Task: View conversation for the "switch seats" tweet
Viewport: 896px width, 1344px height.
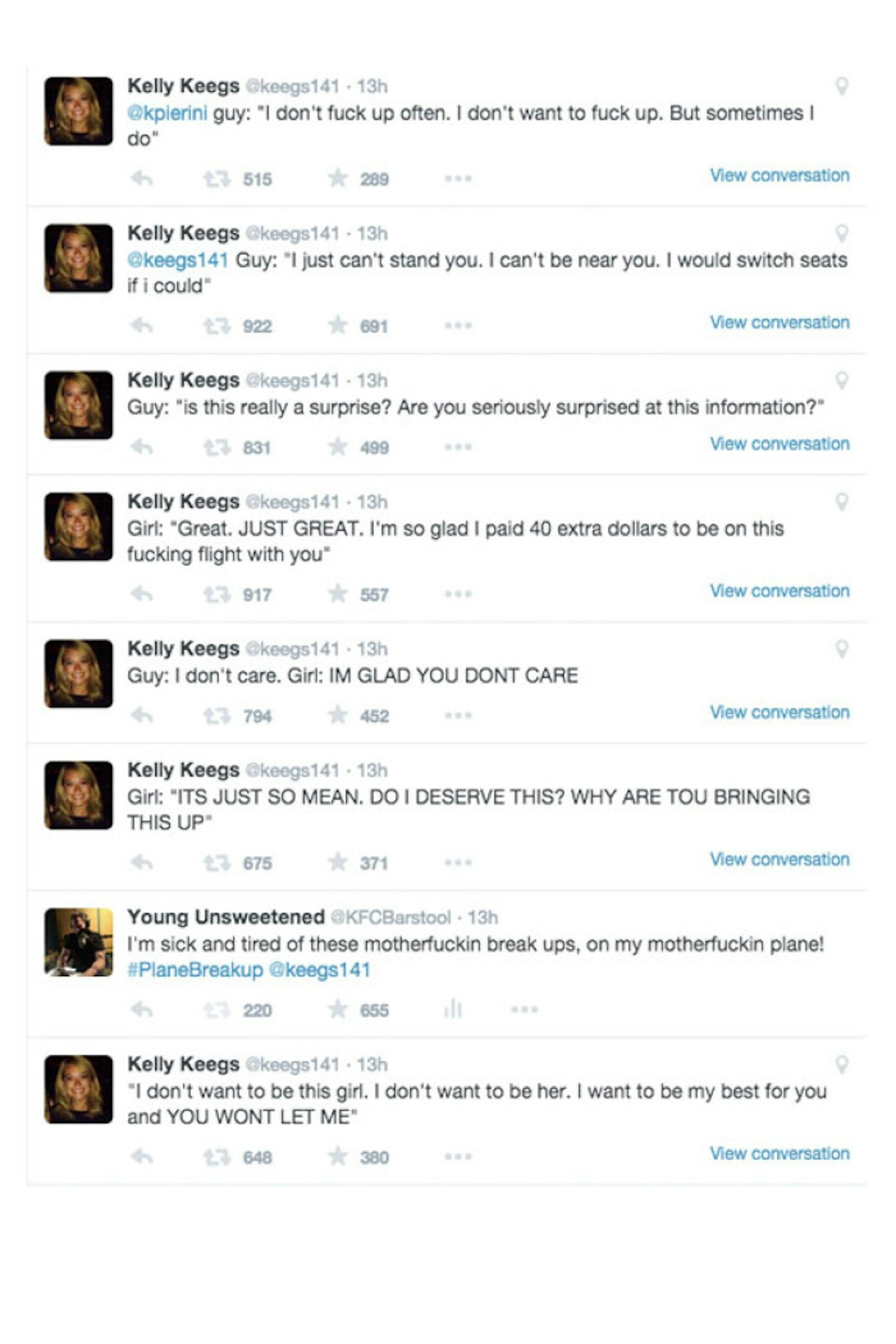Action: click(x=780, y=322)
